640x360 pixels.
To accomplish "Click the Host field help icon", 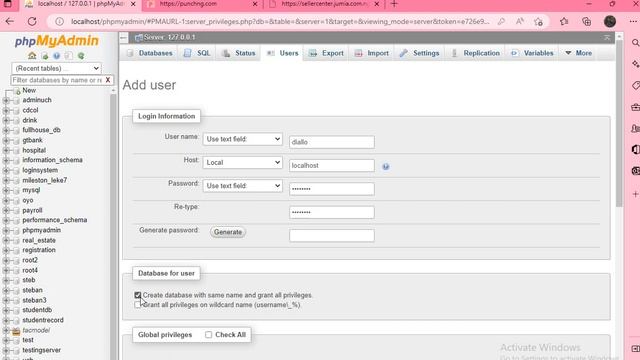I will (x=385, y=167).
